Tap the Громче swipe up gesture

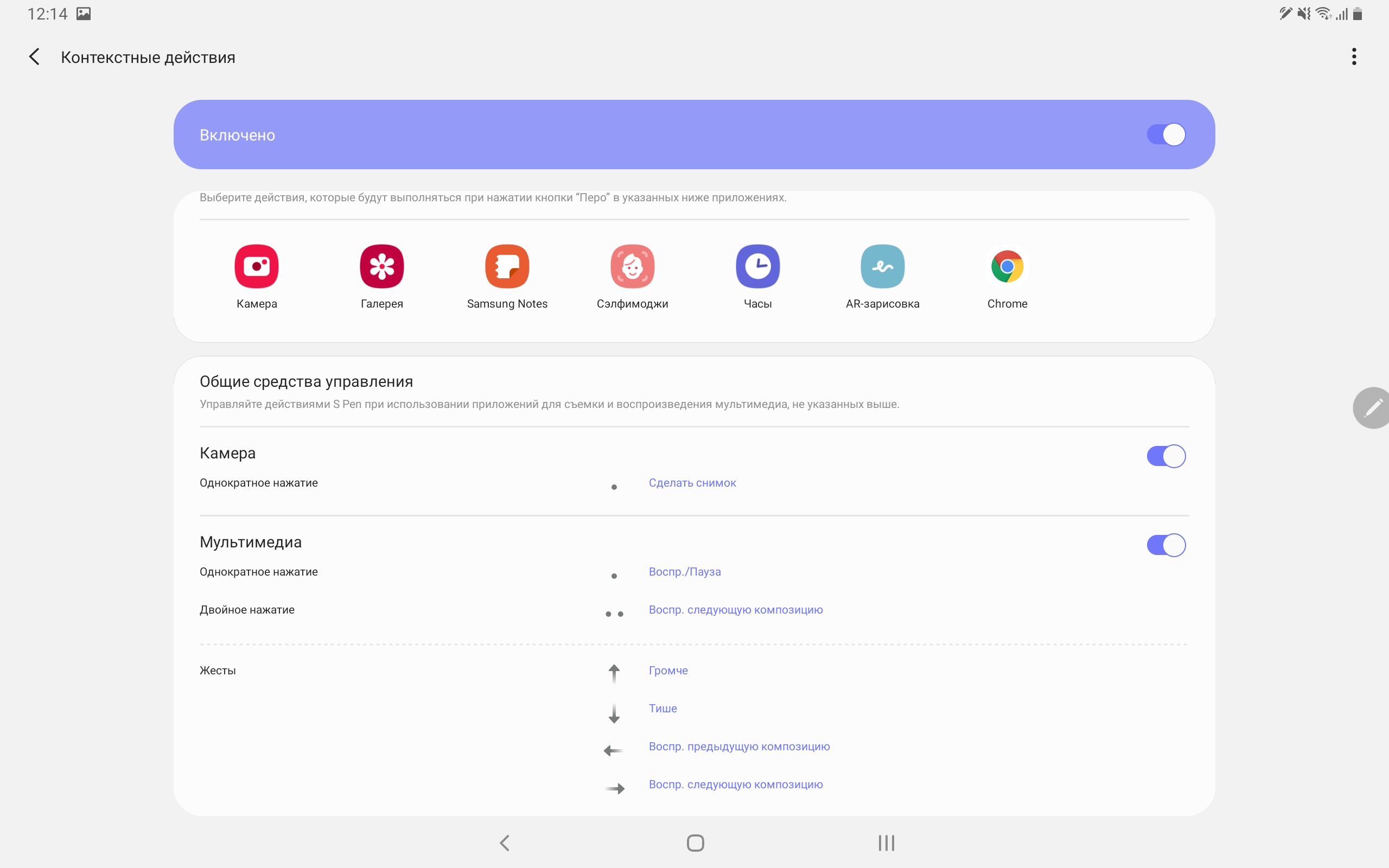(668, 671)
